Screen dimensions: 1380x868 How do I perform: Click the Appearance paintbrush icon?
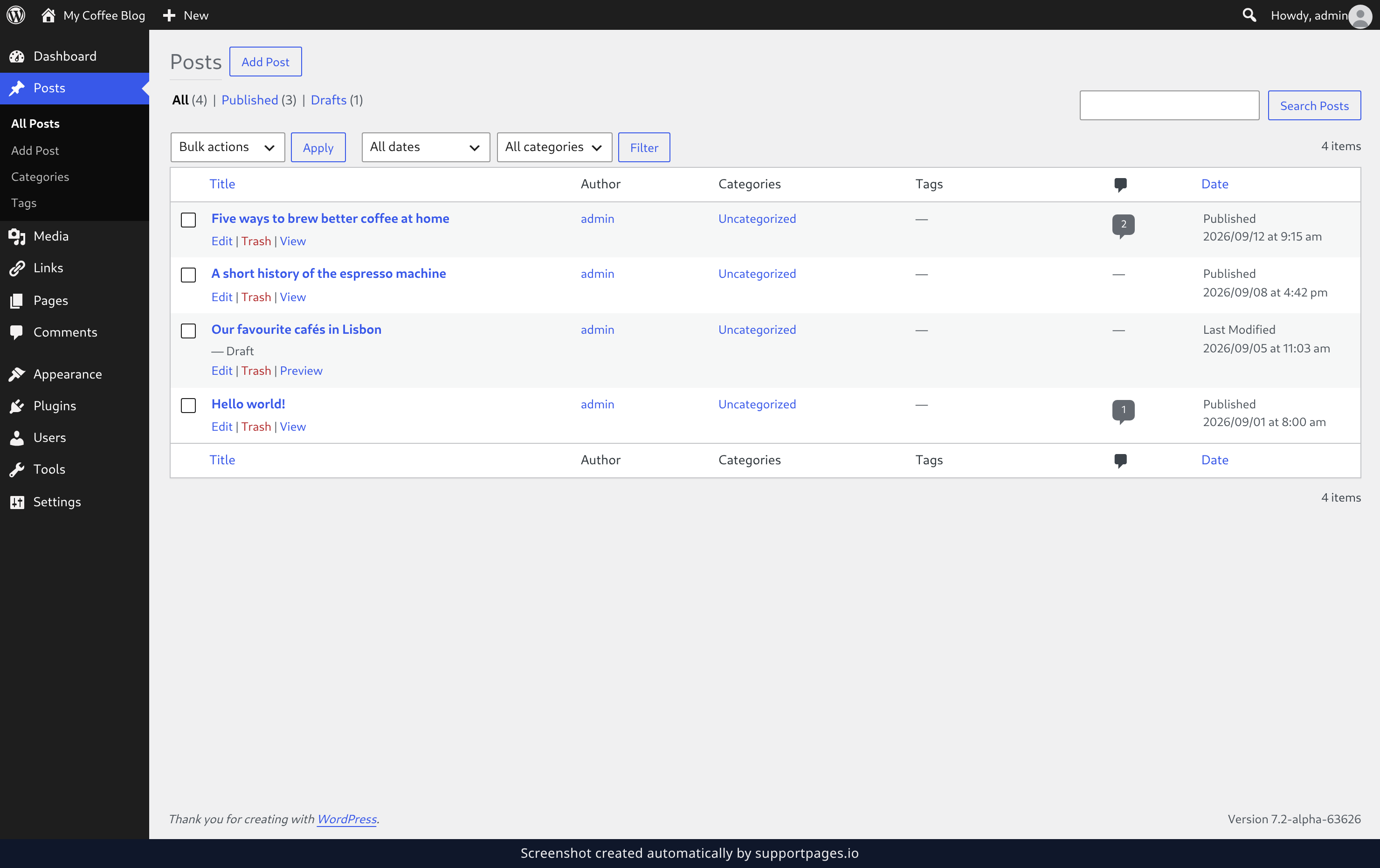17,374
